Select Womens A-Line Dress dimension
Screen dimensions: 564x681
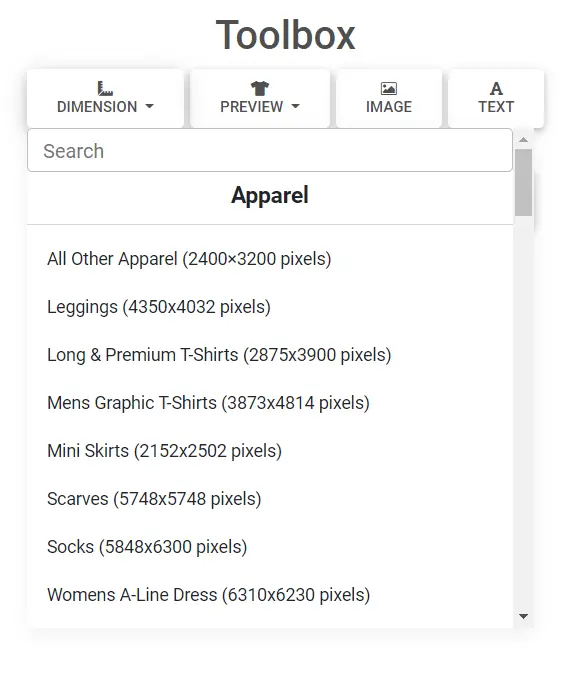(208, 595)
